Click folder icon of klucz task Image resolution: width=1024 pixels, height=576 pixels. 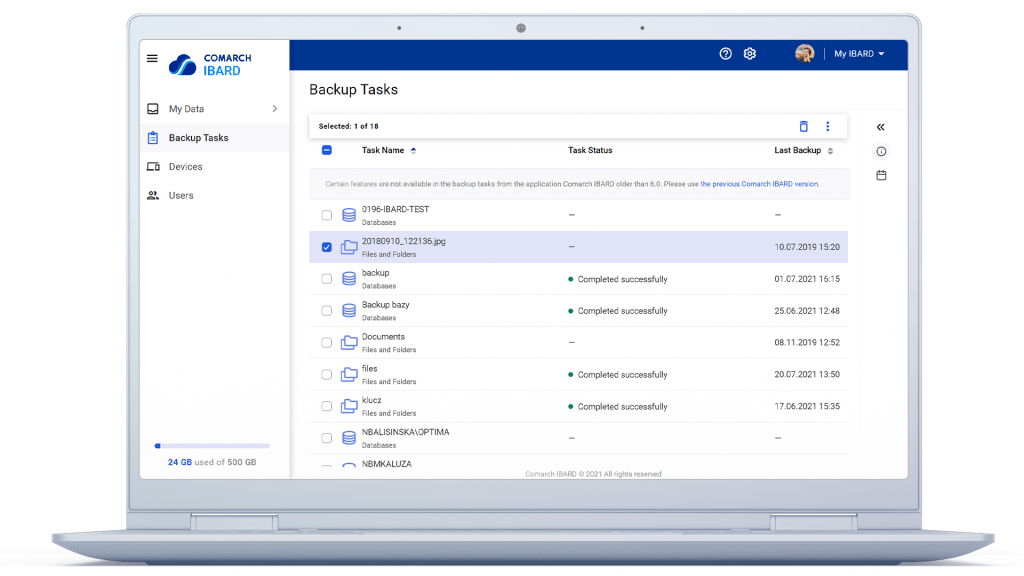[x=349, y=406]
